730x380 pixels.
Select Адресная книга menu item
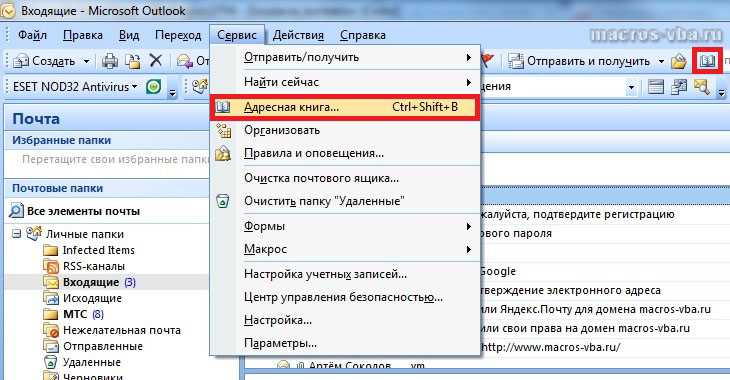345,107
